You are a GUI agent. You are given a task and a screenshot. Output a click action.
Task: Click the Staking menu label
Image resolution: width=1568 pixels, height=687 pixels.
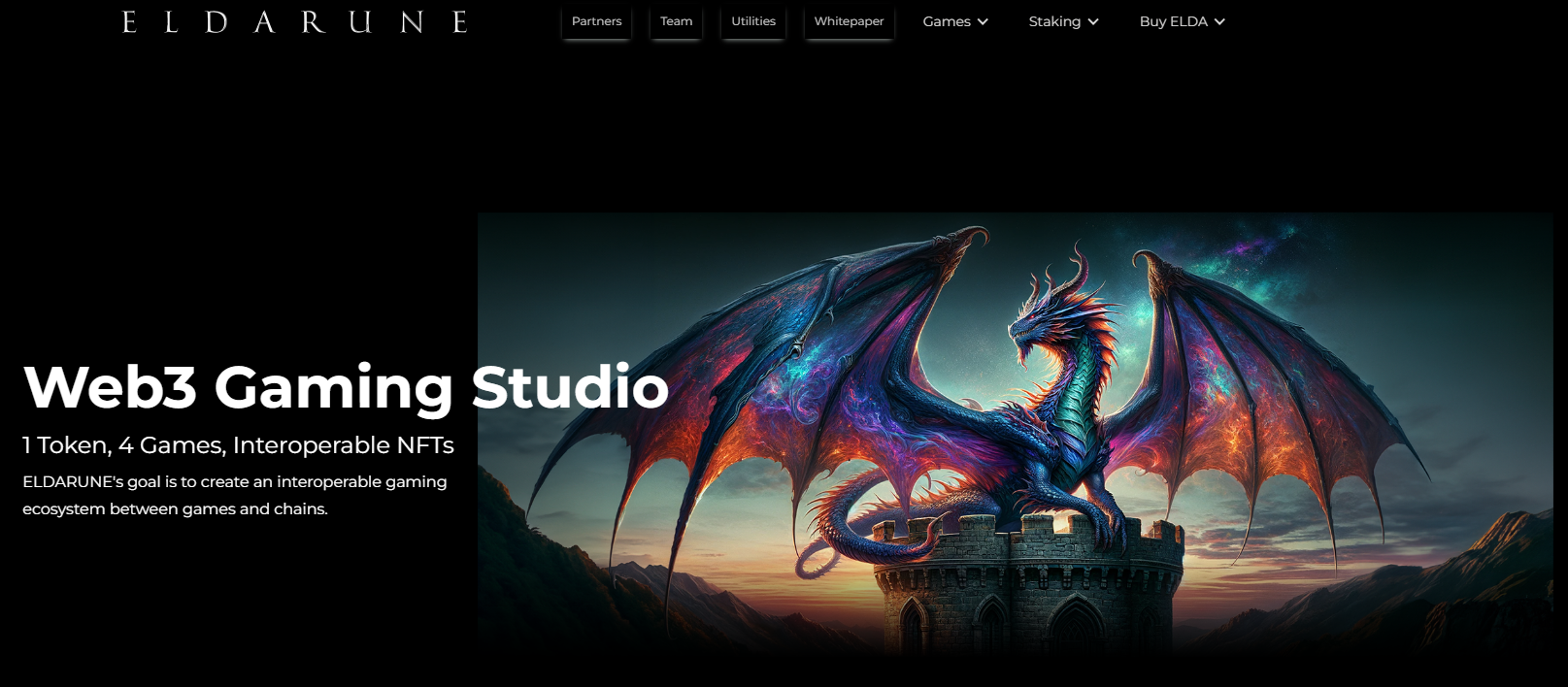pyautogui.click(x=1054, y=21)
